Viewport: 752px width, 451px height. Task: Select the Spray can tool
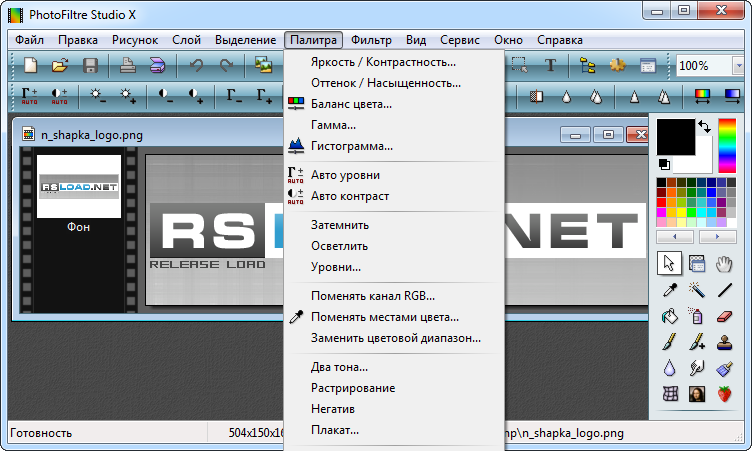tap(697, 316)
